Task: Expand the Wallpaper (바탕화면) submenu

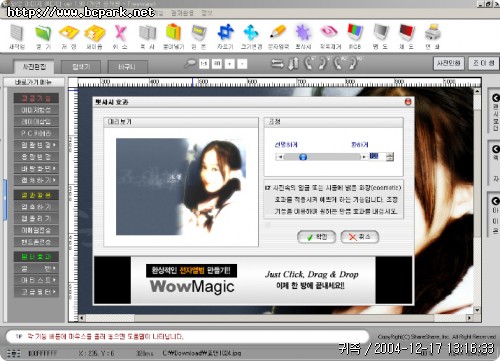Action: tap(36, 168)
